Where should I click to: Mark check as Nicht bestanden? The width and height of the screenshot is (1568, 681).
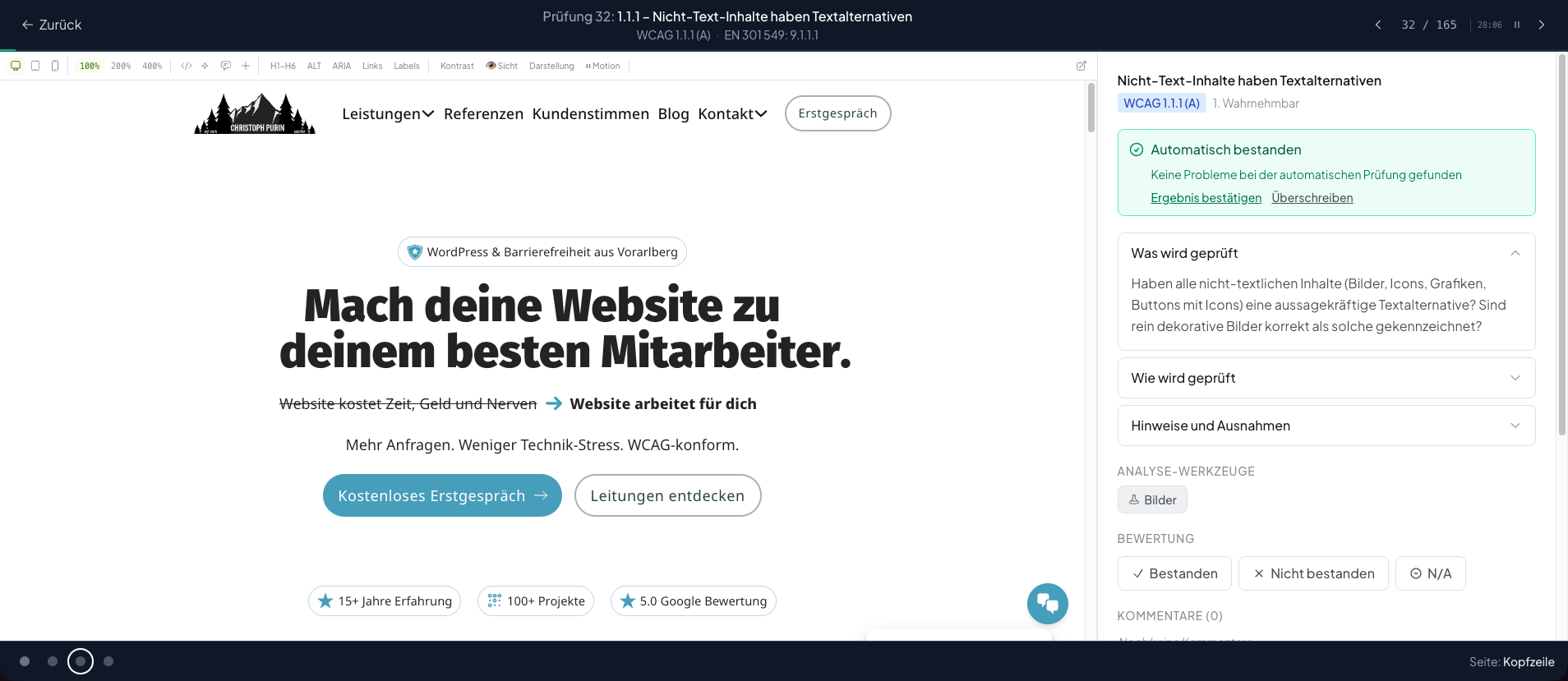pyautogui.click(x=1313, y=573)
